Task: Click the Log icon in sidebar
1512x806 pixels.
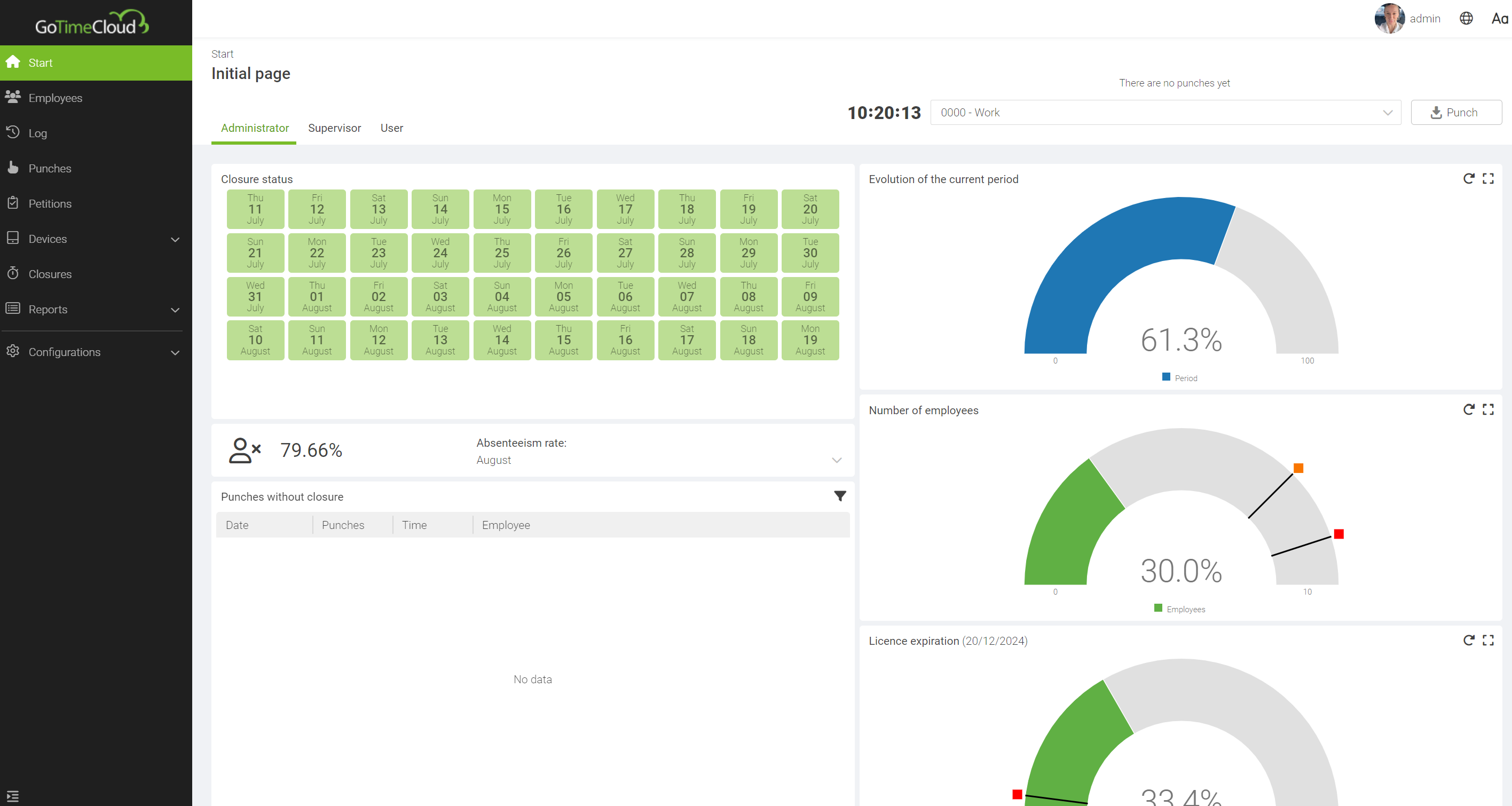Action: pos(13,132)
